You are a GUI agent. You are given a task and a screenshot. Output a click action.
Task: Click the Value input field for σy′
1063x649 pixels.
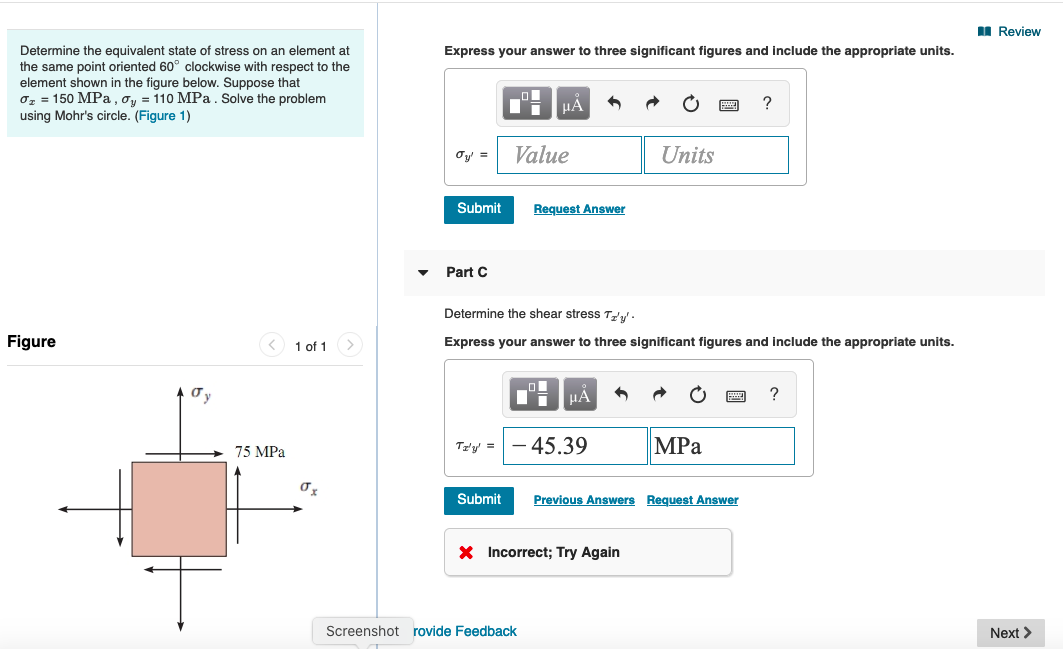pyautogui.click(x=568, y=155)
